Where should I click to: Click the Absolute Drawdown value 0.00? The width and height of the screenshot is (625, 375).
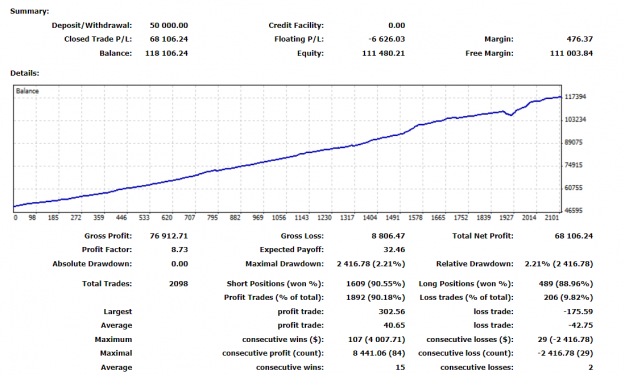[x=179, y=264]
